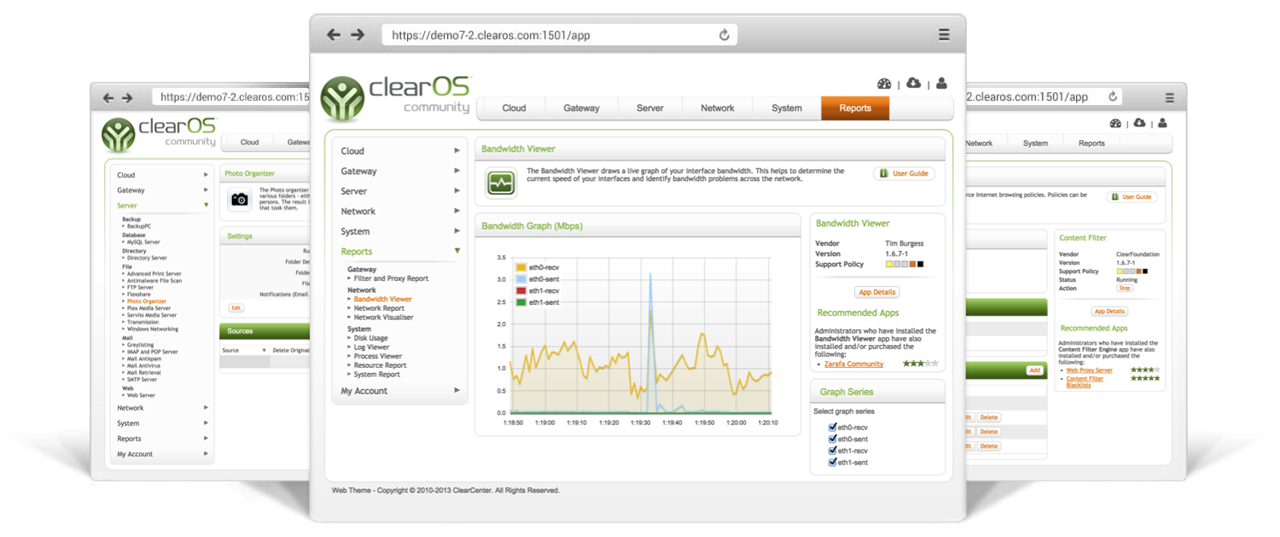Click the three-star rating for Zarafa Community
Image resolution: width=1280 pixels, height=537 pixels.
pyautogui.click(x=920, y=364)
